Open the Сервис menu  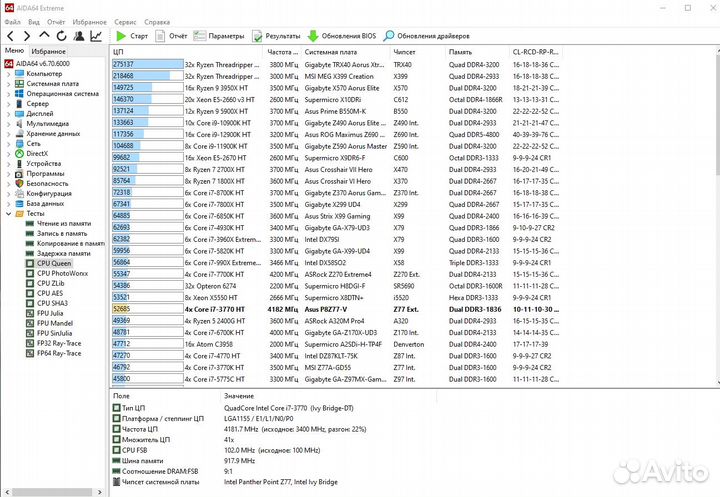125,22
